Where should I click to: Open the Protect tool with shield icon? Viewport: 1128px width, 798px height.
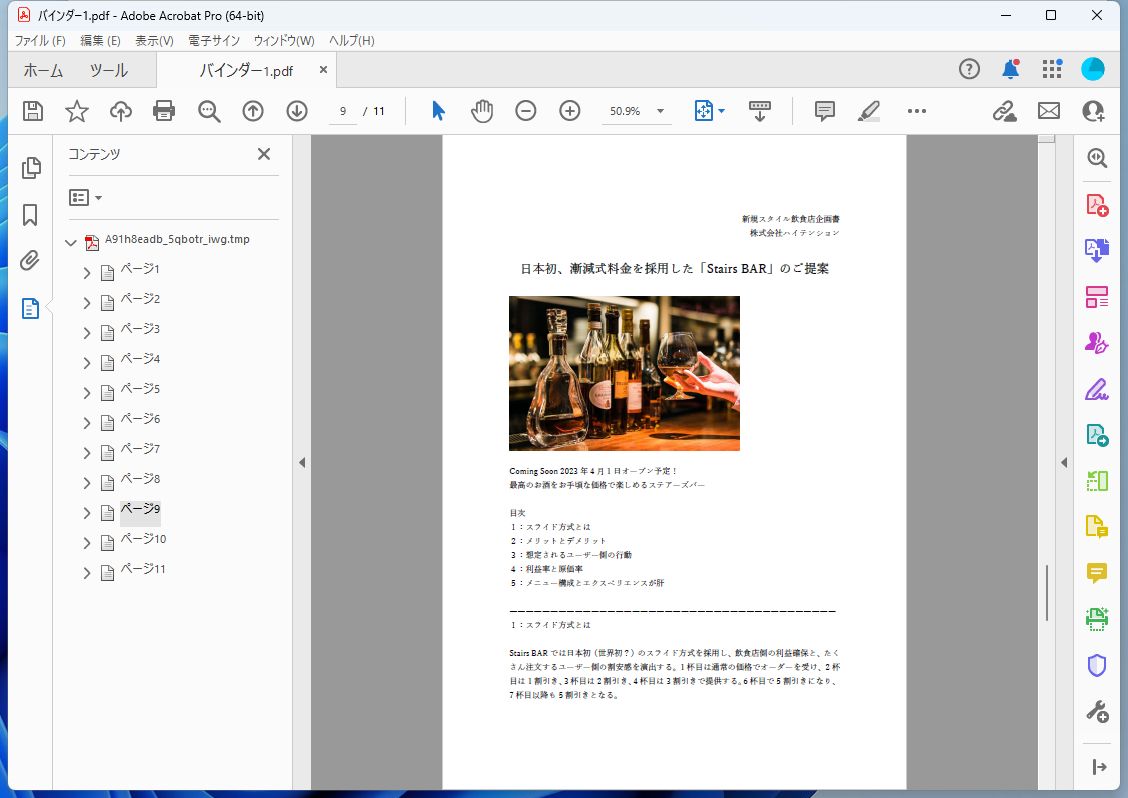1097,665
